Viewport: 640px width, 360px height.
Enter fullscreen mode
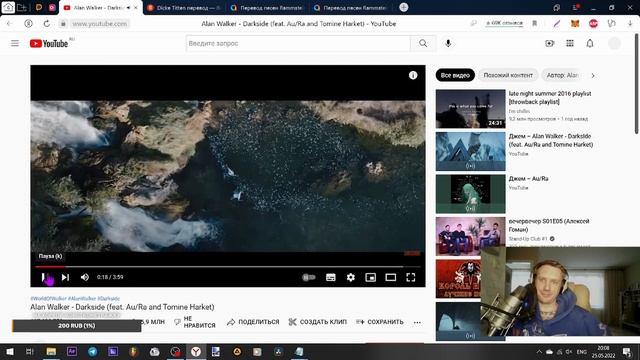[x=411, y=277]
